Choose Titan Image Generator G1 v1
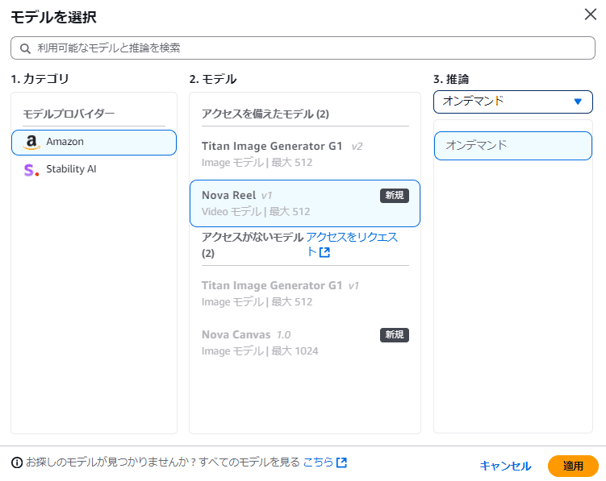Viewport: 606px width, 481px height. click(305, 293)
